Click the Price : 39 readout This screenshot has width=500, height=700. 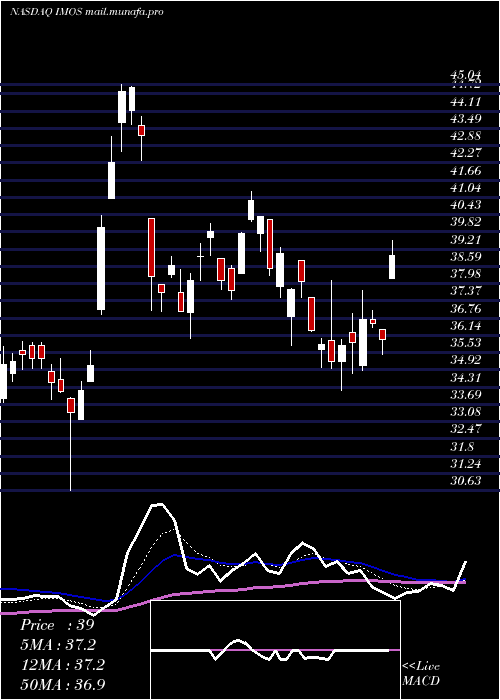coord(57,625)
